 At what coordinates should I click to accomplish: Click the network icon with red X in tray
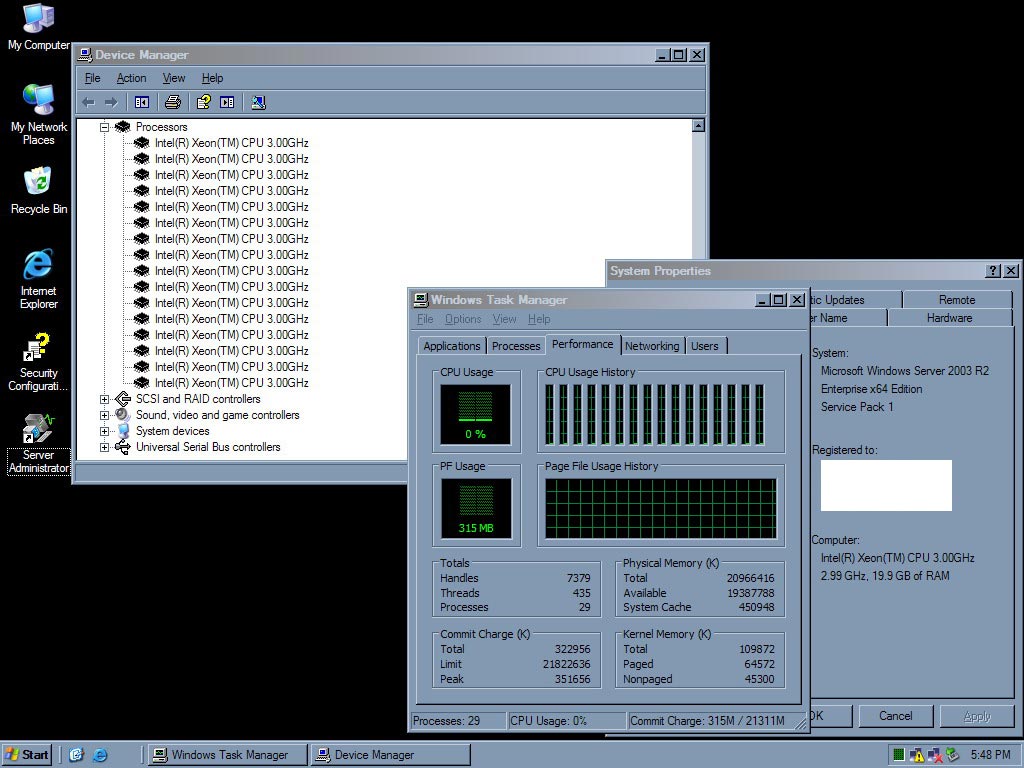click(x=935, y=755)
